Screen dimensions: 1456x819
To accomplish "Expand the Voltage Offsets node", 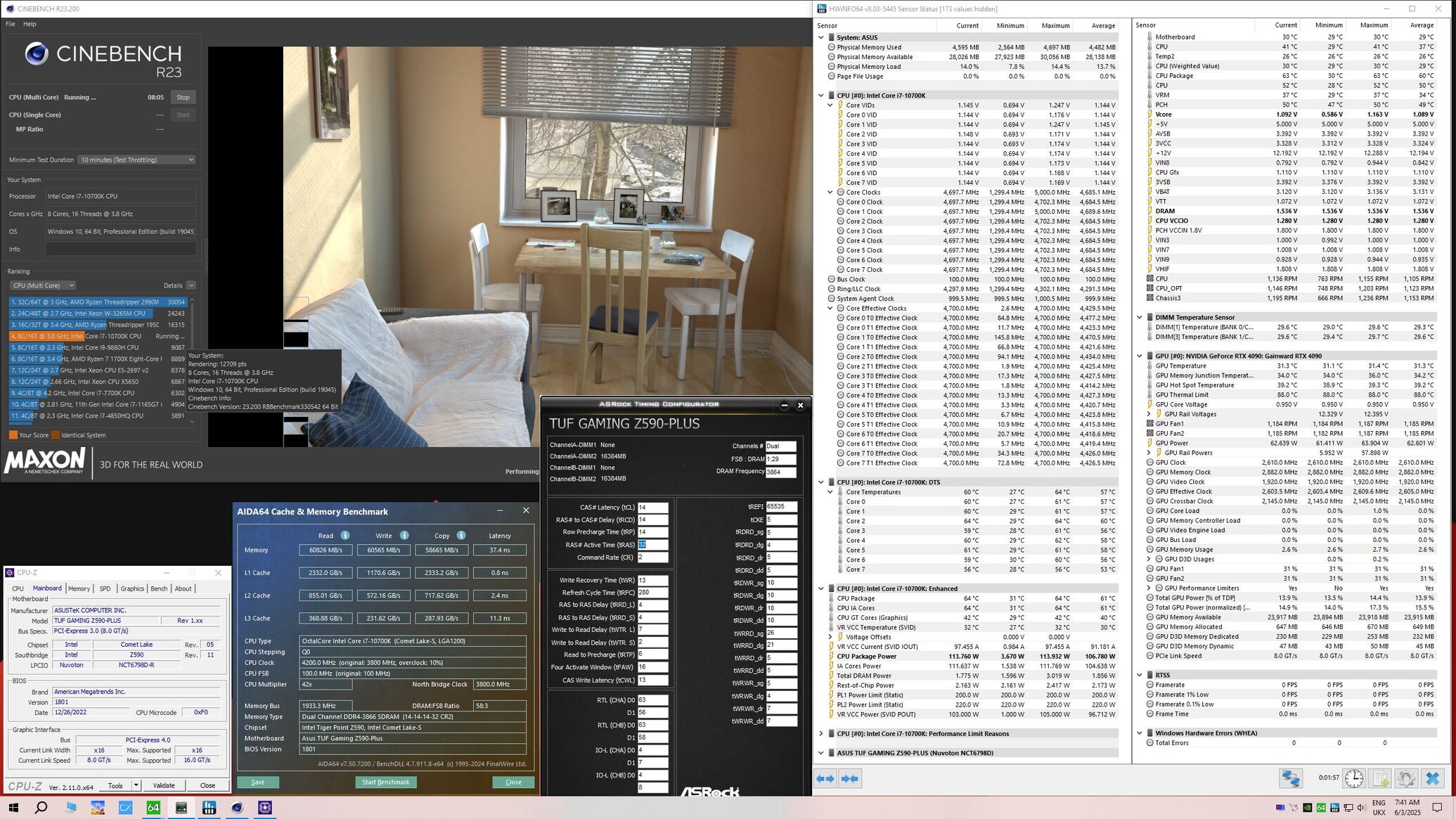I will (830, 637).
